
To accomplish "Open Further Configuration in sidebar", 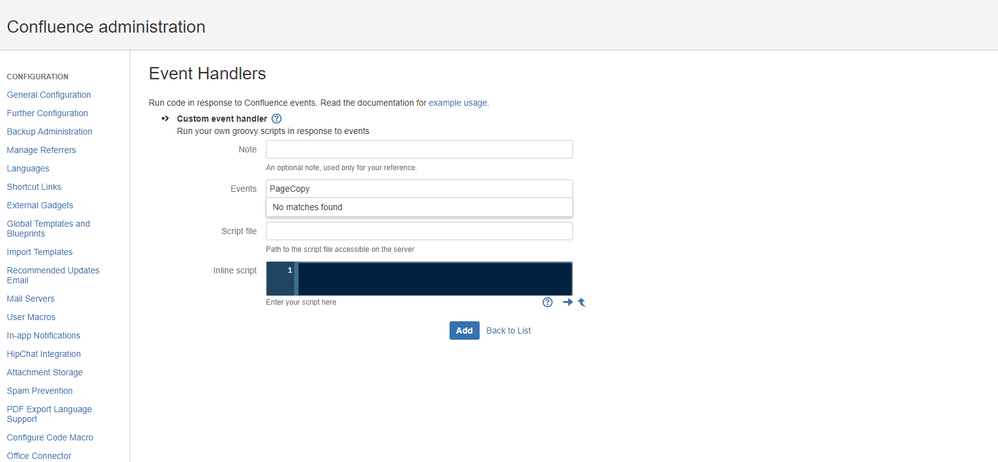I will [47, 113].
